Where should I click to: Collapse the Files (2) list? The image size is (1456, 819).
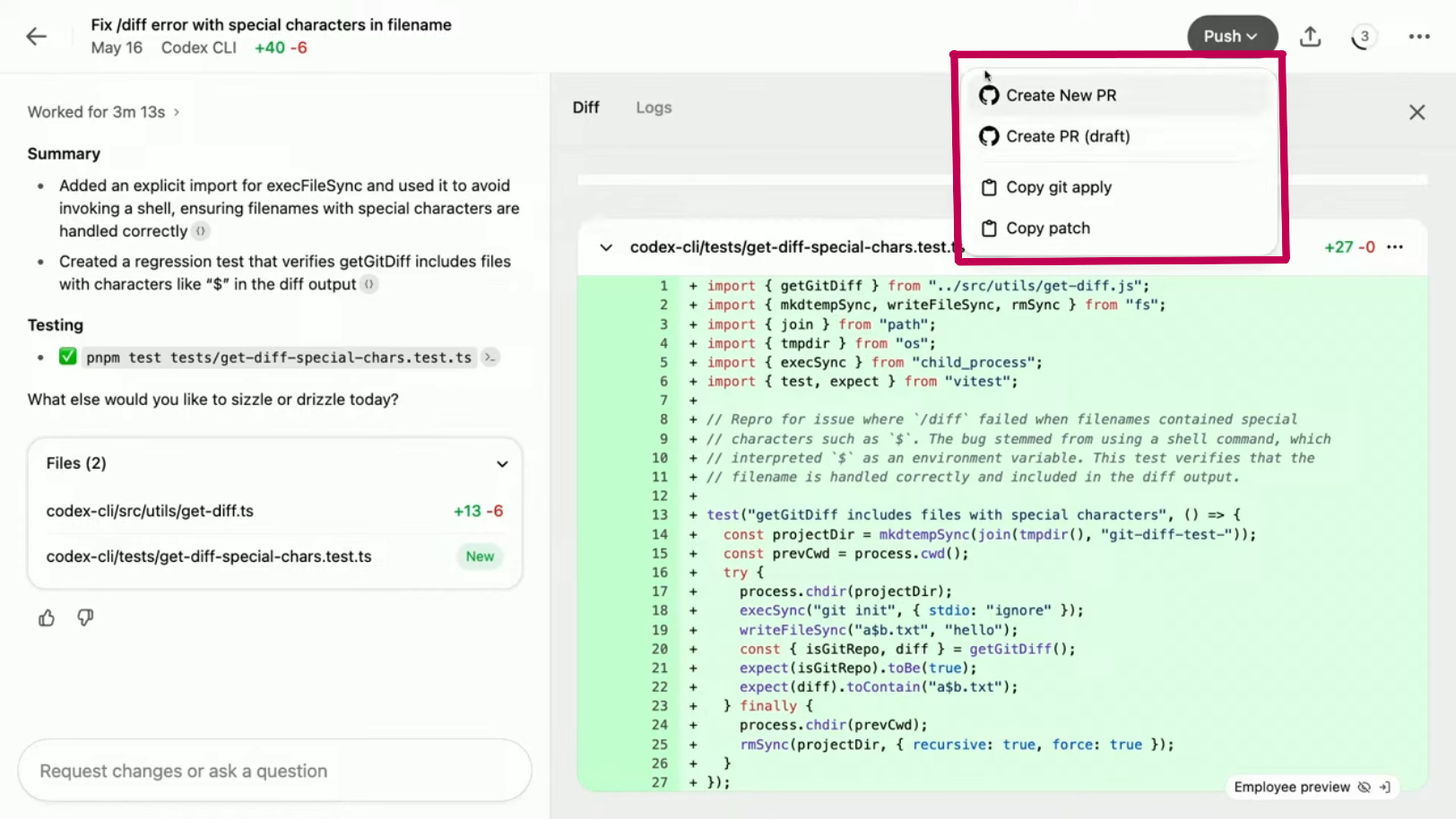click(502, 463)
